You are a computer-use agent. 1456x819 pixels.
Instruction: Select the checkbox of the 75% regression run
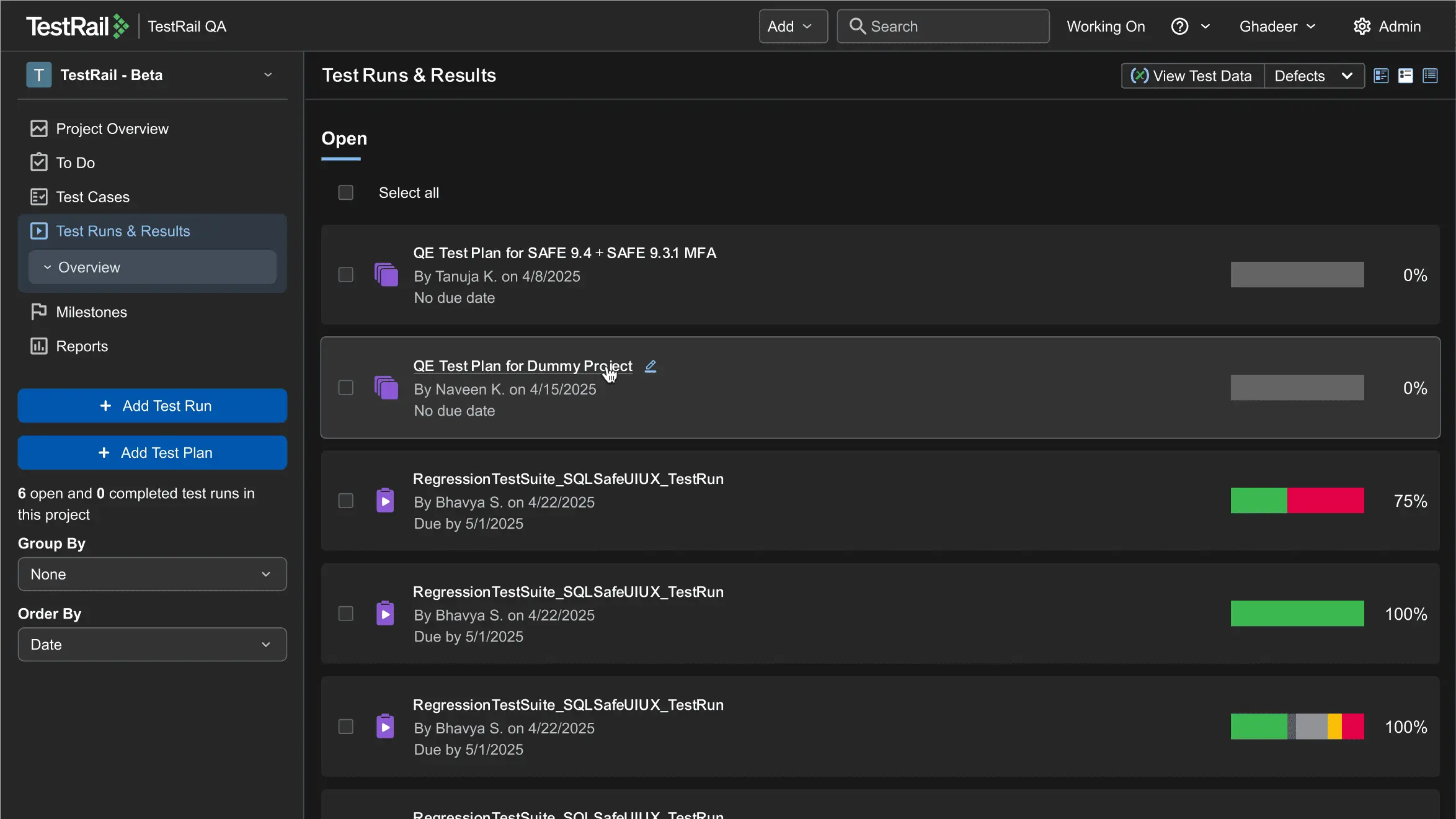346,501
